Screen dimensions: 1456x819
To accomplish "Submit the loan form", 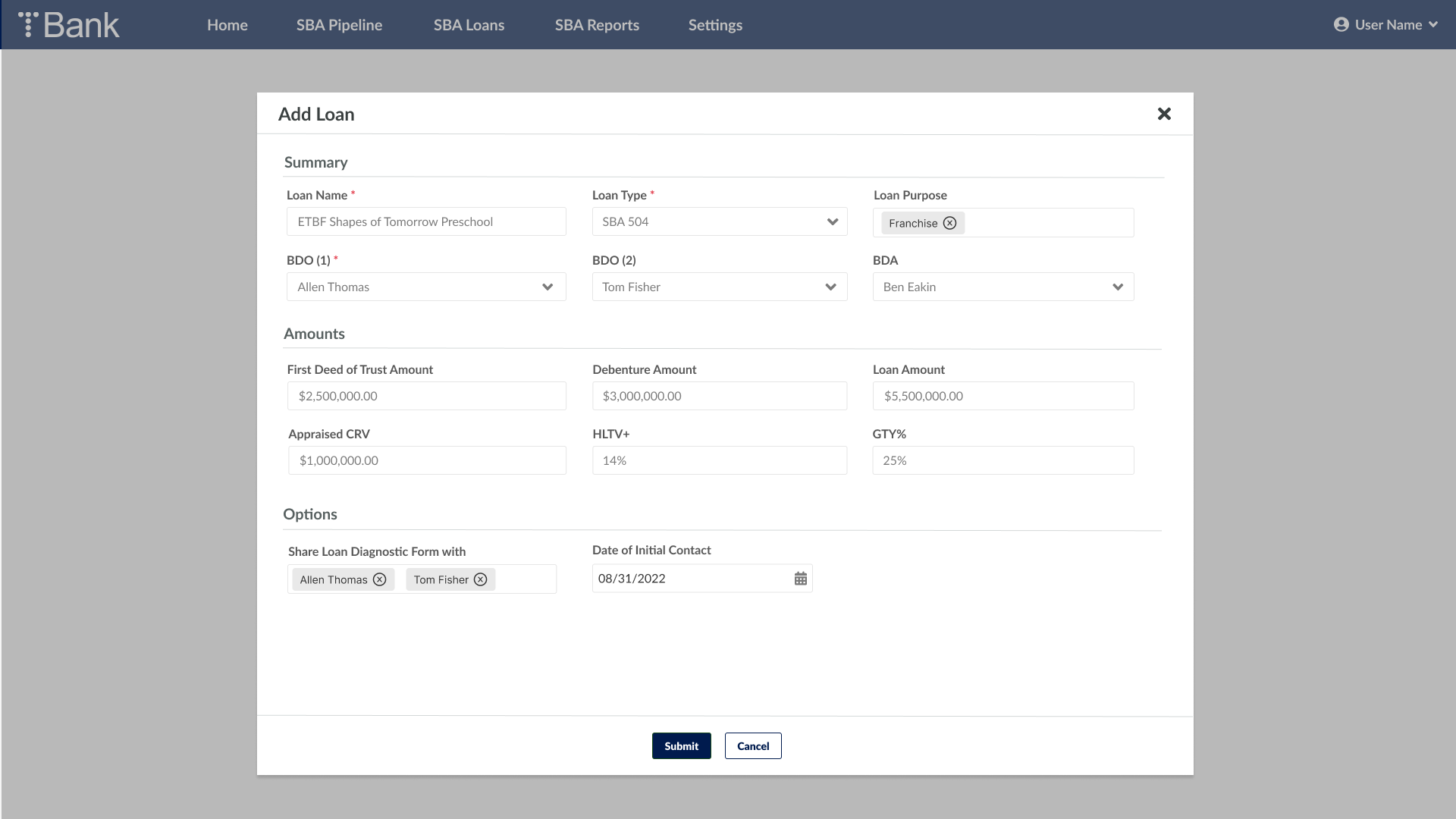I will pos(681,746).
